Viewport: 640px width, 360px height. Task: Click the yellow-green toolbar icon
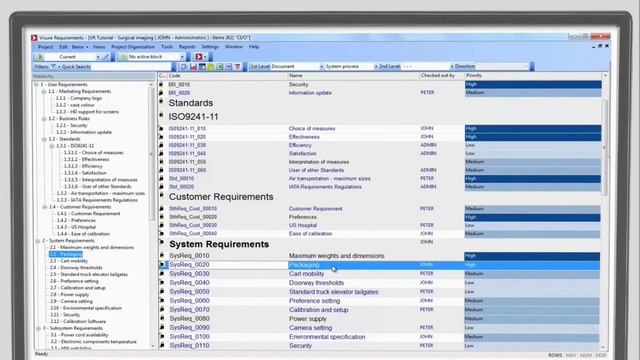211,67
